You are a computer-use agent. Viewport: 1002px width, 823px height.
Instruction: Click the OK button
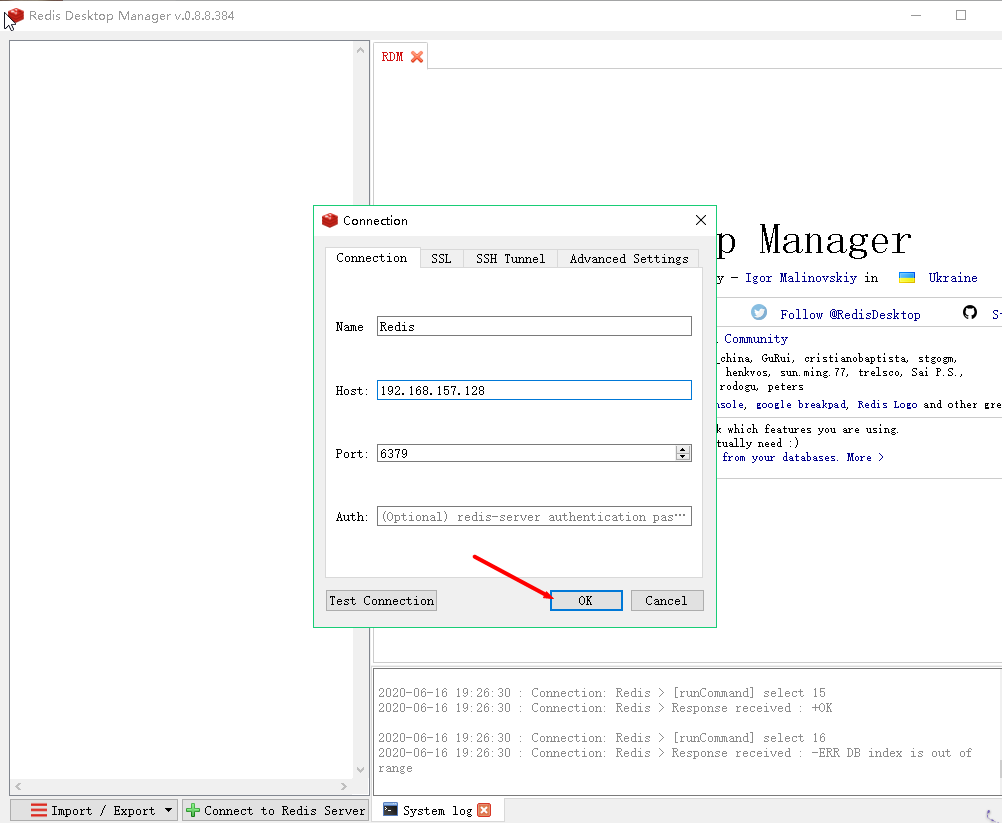click(586, 600)
